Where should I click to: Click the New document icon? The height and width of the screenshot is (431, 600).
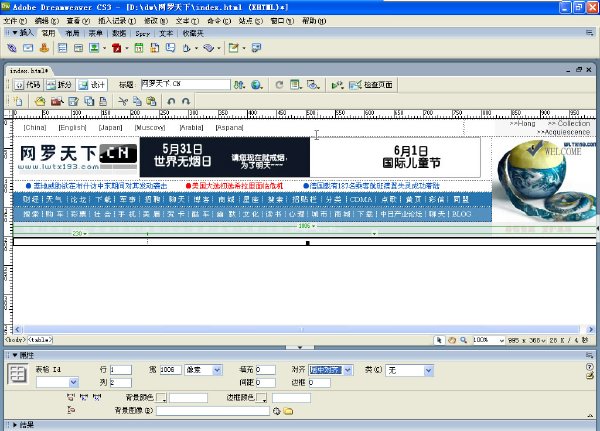[x=18, y=101]
